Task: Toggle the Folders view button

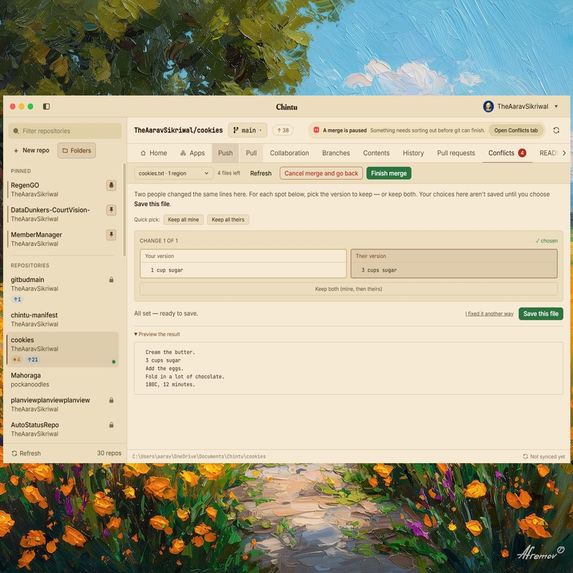Action: point(76,151)
